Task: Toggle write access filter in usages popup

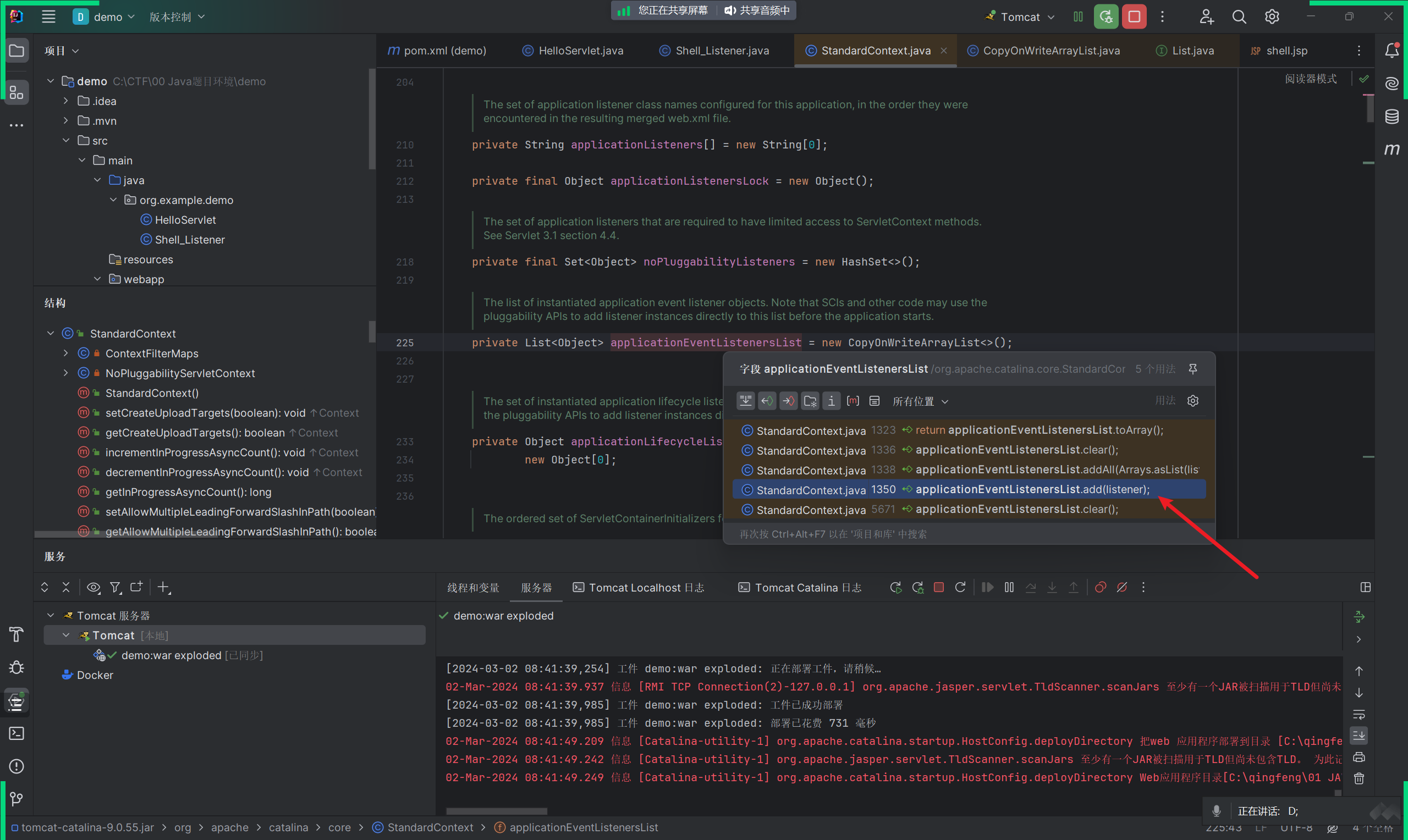Action: click(789, 401)
